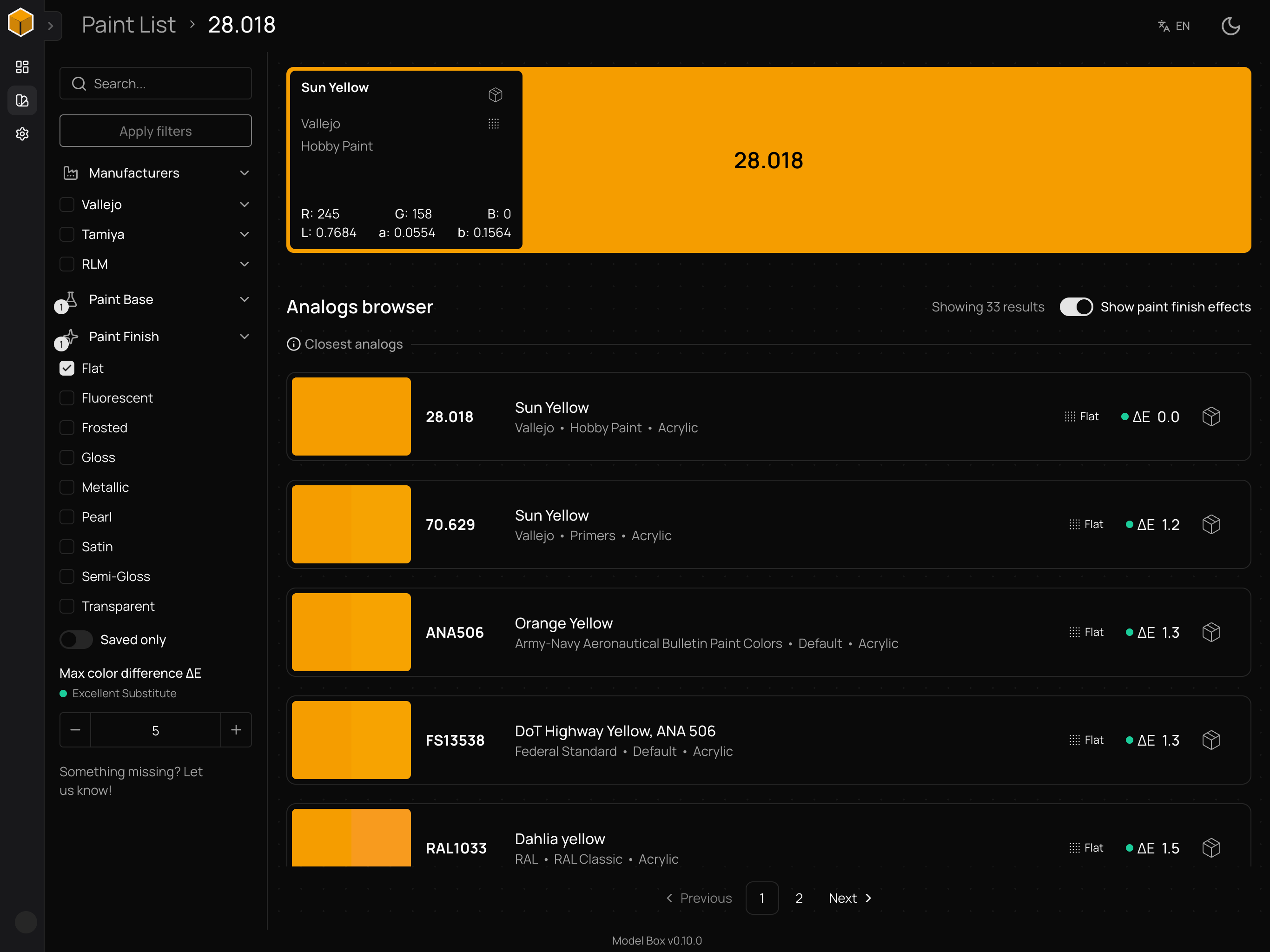The height and width of the screenshot is (952, 1270).
Task: Click the cube icon on the FS13538 row
Action: (x=1210, y=740)
